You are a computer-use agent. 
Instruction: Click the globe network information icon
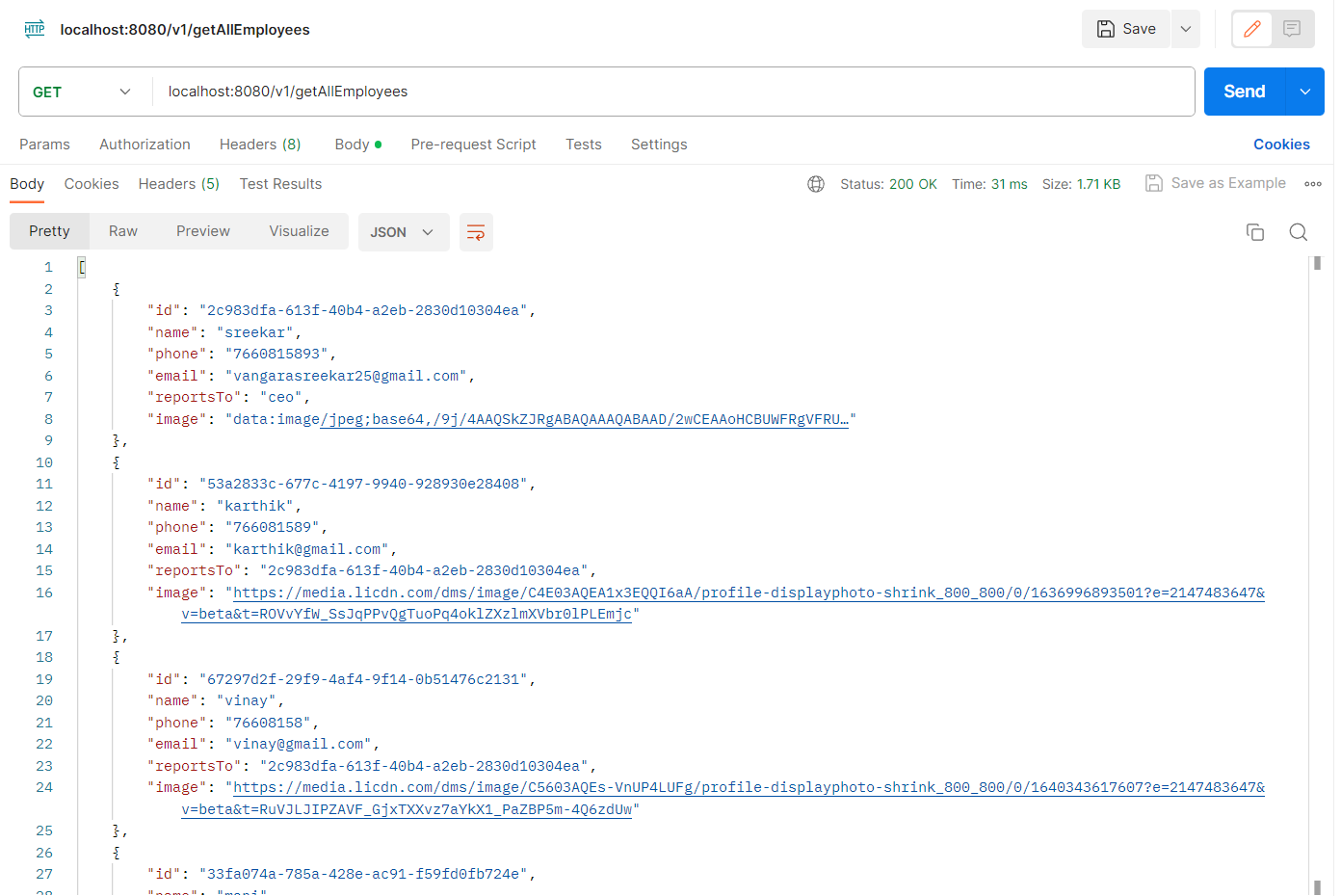(x=816, y=184)
